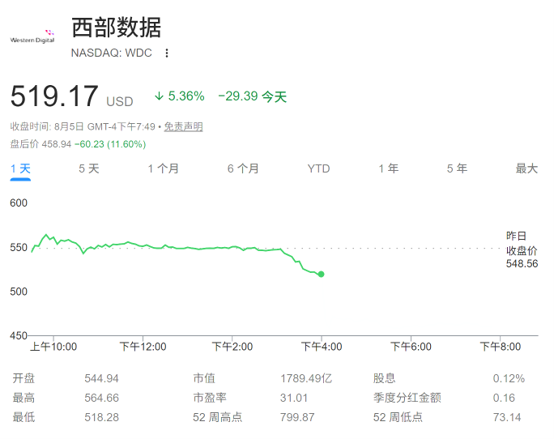Show the 1 年 chart
554x439 pixels.
389,169
